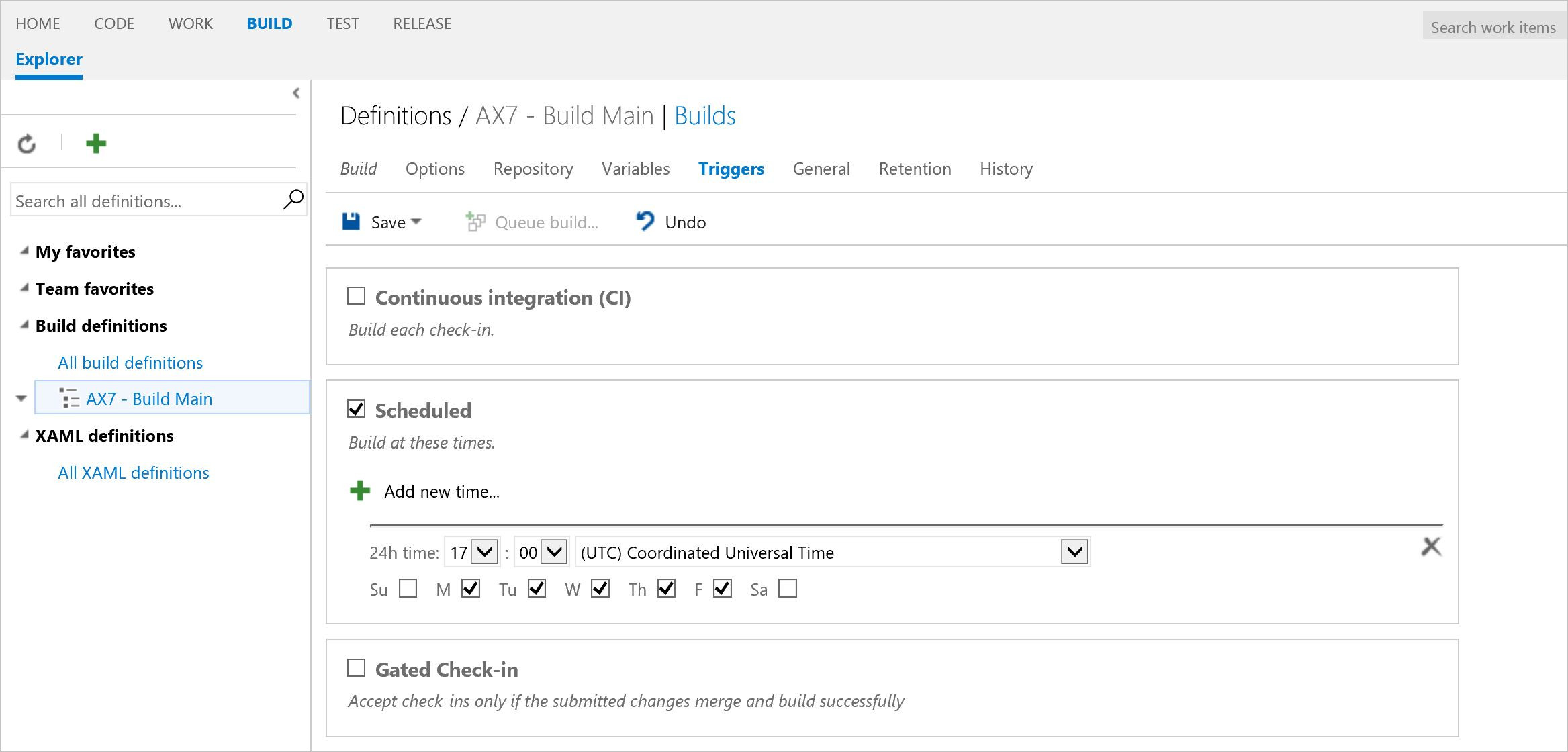Switch to the Variables tab
Image resolution: width=1568 pixels, height=752 pixels.
tap(636, 169)
